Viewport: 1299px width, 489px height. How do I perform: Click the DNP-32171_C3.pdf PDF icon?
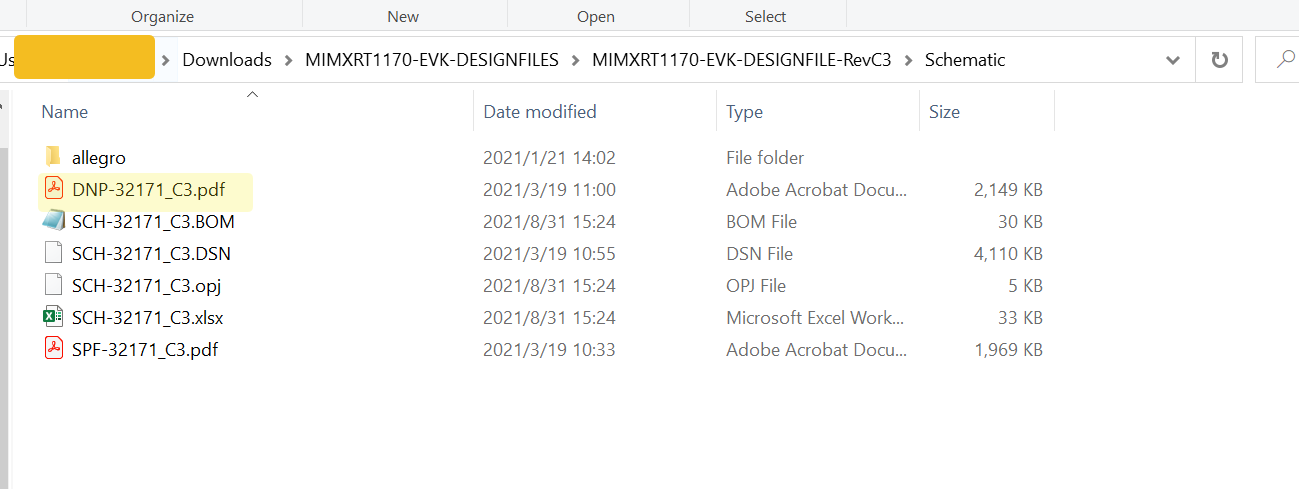tap(53, 189)
